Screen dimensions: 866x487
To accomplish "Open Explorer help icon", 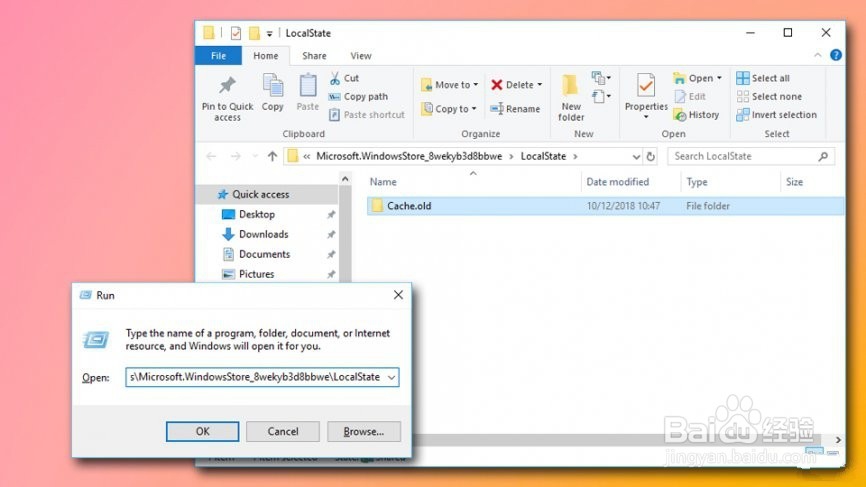I will click(836, 55).
